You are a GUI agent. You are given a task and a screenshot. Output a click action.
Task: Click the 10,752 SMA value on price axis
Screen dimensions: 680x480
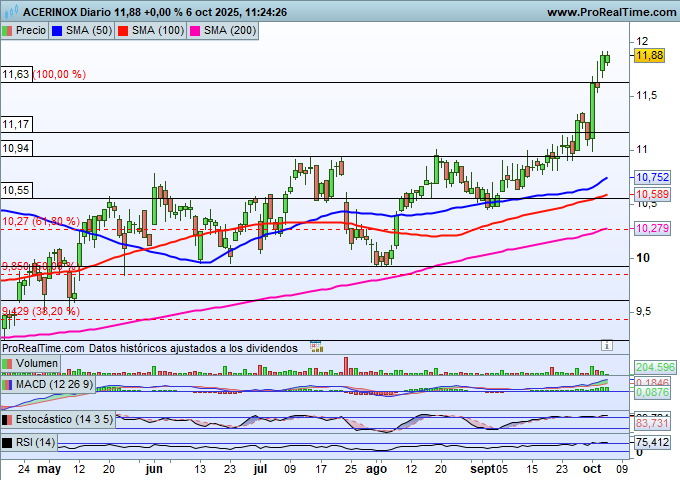coord(652,177)
